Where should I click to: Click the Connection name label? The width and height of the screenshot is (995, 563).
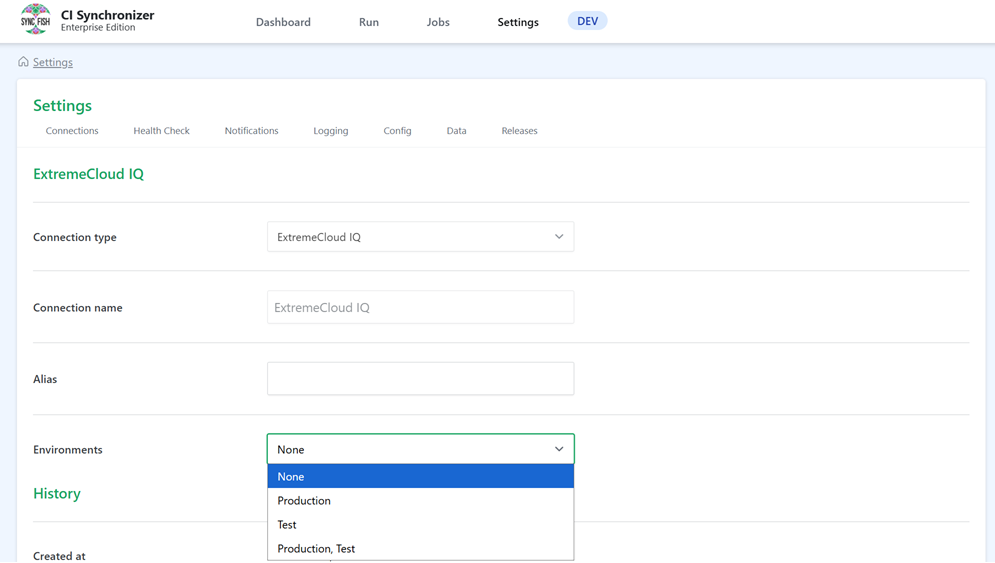(x=77, y=307)
